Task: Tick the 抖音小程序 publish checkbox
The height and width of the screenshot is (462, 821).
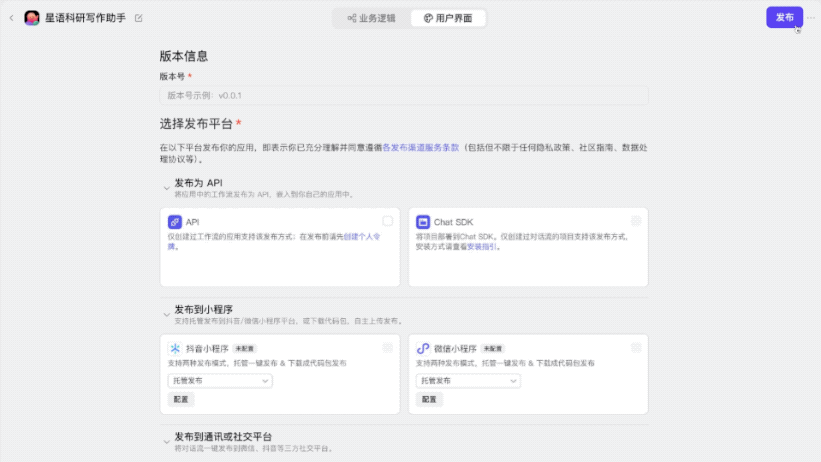Action: click(387, 348)
